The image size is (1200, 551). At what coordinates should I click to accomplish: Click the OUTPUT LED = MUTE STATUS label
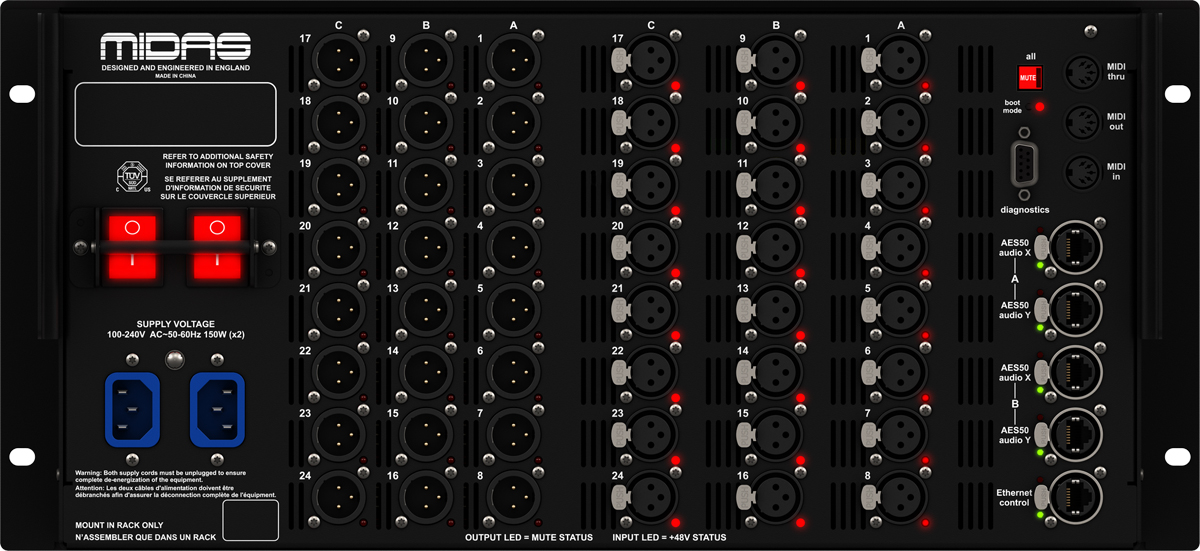(x=529, y=538)
